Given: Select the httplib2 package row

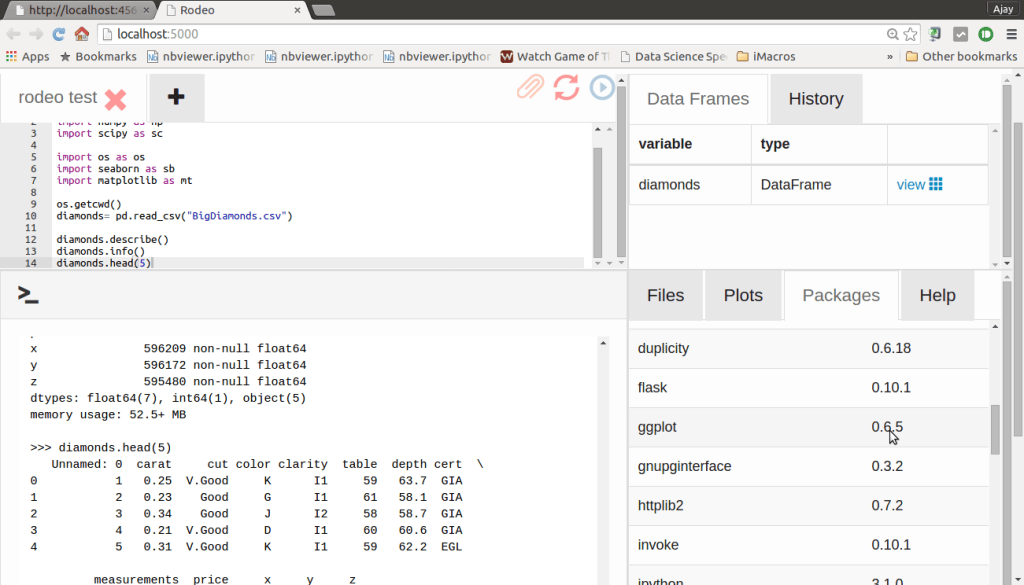Looking at the screenshot, I should pyautogui.click(x=808, y=505).
